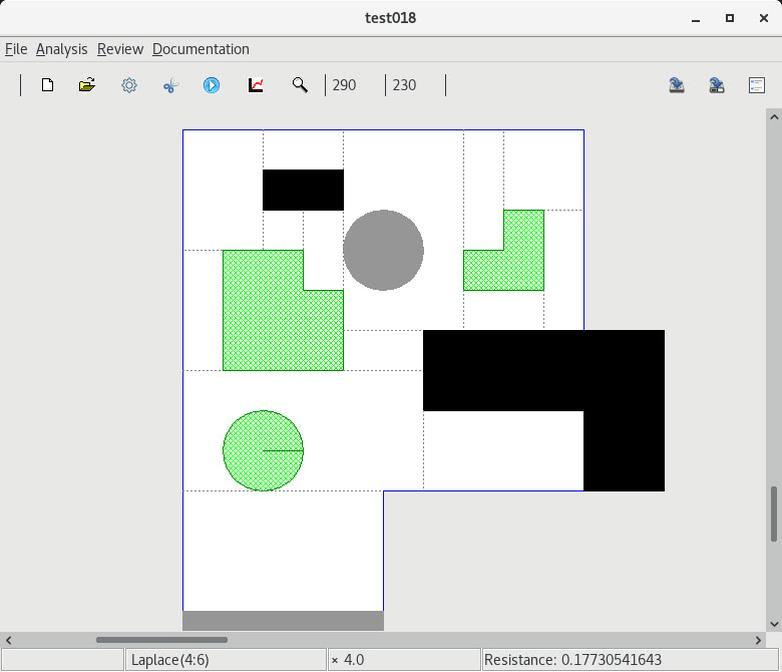Open the Documentation menu
Viewport: 782px width, 672px height.
pyautogui.click(x=200, y=49)
